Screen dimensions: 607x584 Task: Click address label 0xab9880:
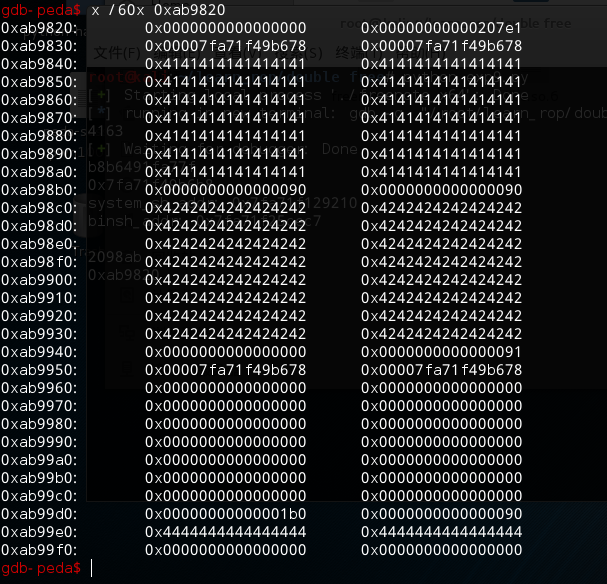click(x=39, y=136)
